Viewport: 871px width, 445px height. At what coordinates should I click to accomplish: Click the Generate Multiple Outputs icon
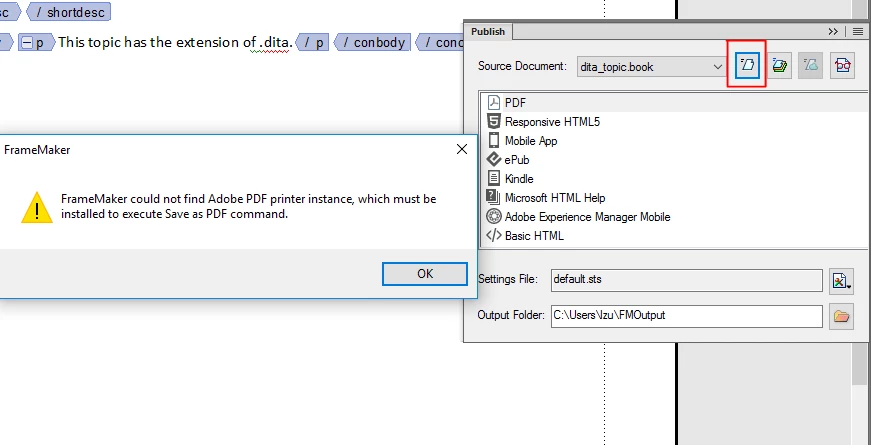pyautogui.click(x=779, y=66)
